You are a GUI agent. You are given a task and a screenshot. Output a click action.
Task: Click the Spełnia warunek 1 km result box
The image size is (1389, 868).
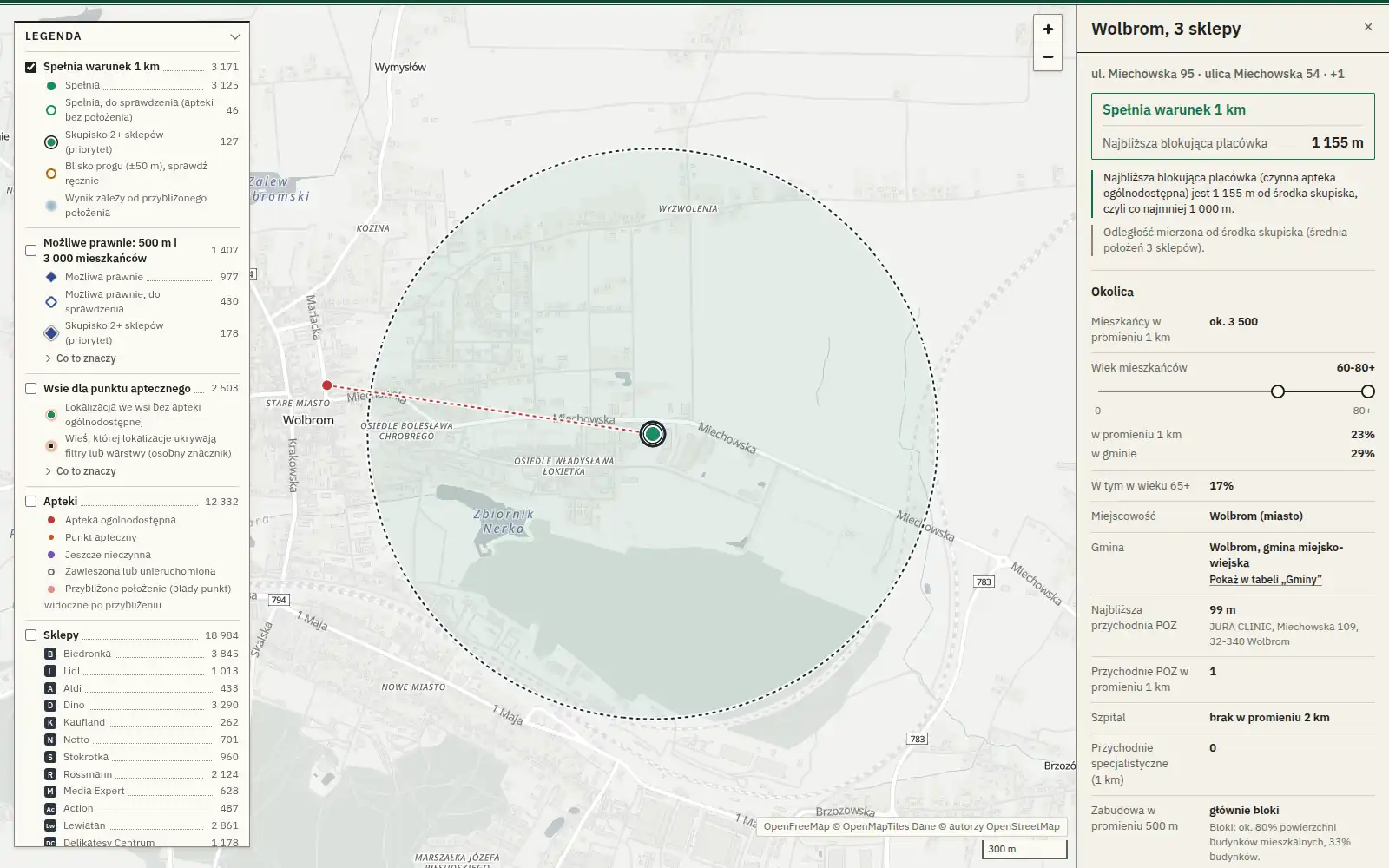[1233, 126]
